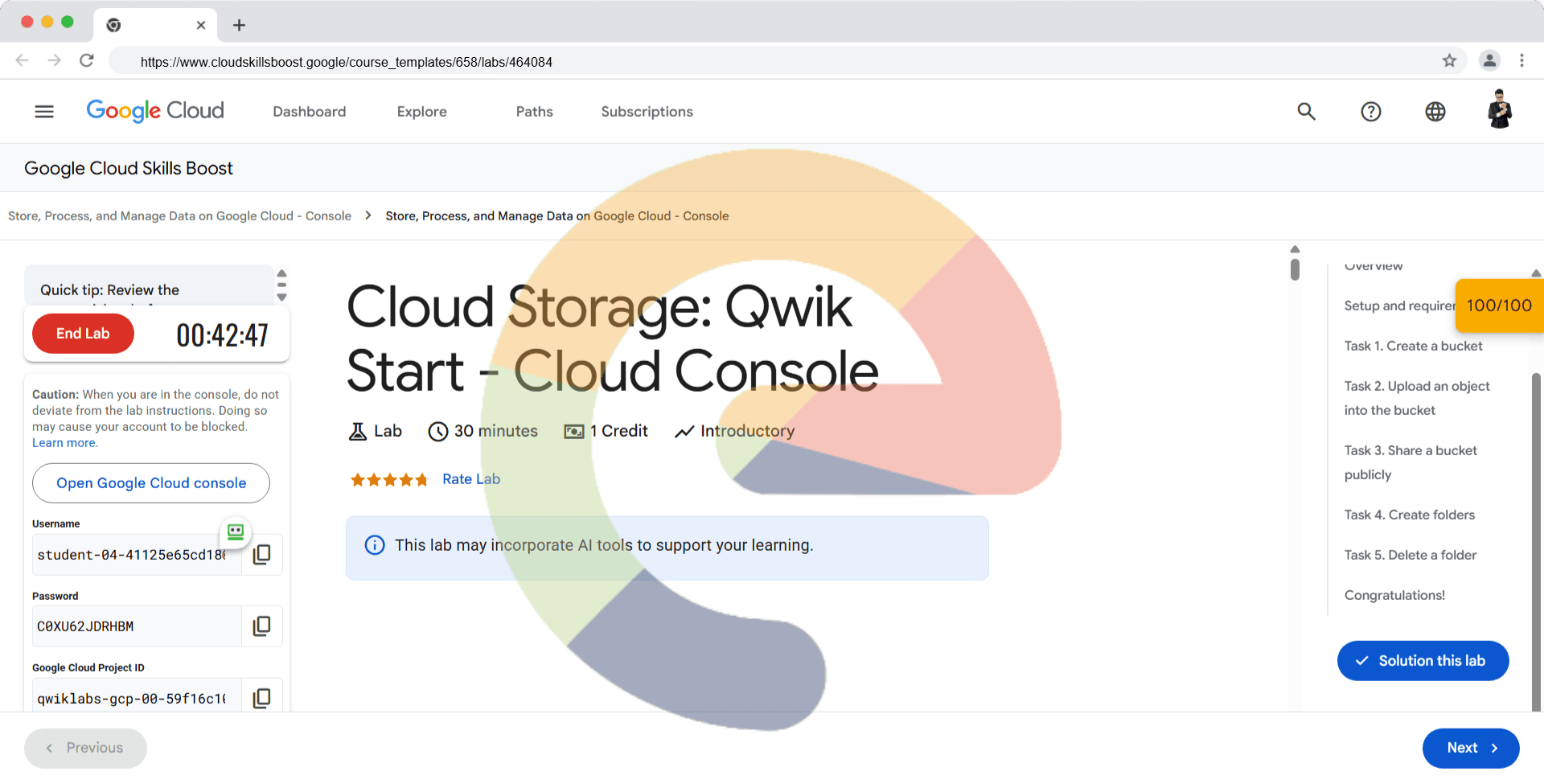Go to the Dashboard menu item
The width and height of the screenshot is (1544, 784).
pos(309,112)
